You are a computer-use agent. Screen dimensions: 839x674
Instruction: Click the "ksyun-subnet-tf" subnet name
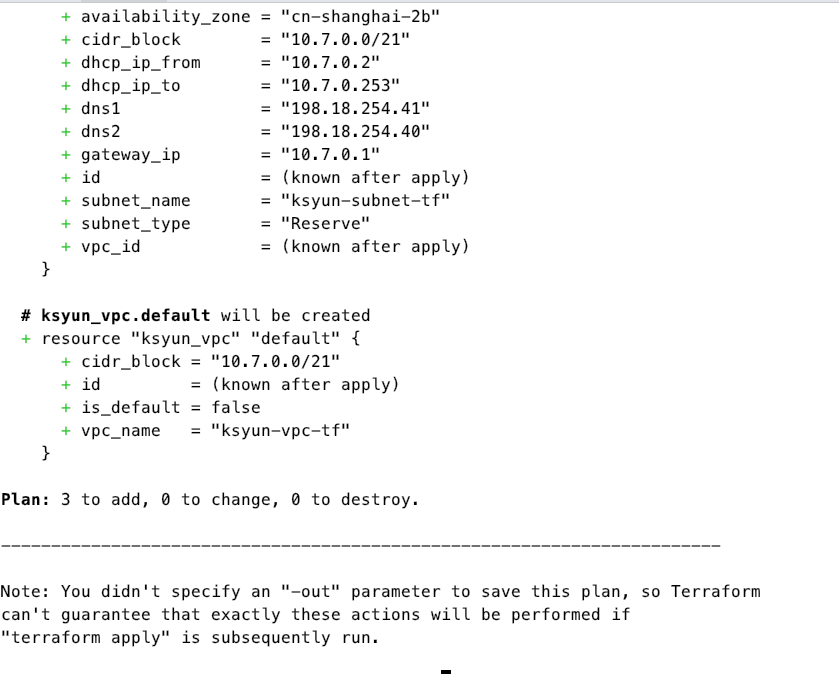[365, 201]
